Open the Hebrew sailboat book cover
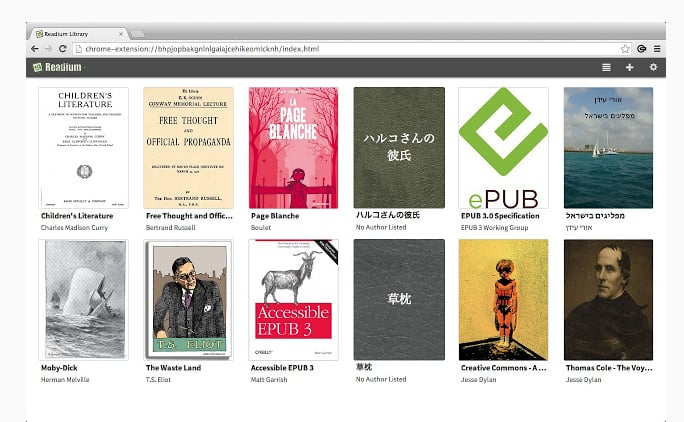Viewport: 684px width, 422px height. click(x=609, y=148)
